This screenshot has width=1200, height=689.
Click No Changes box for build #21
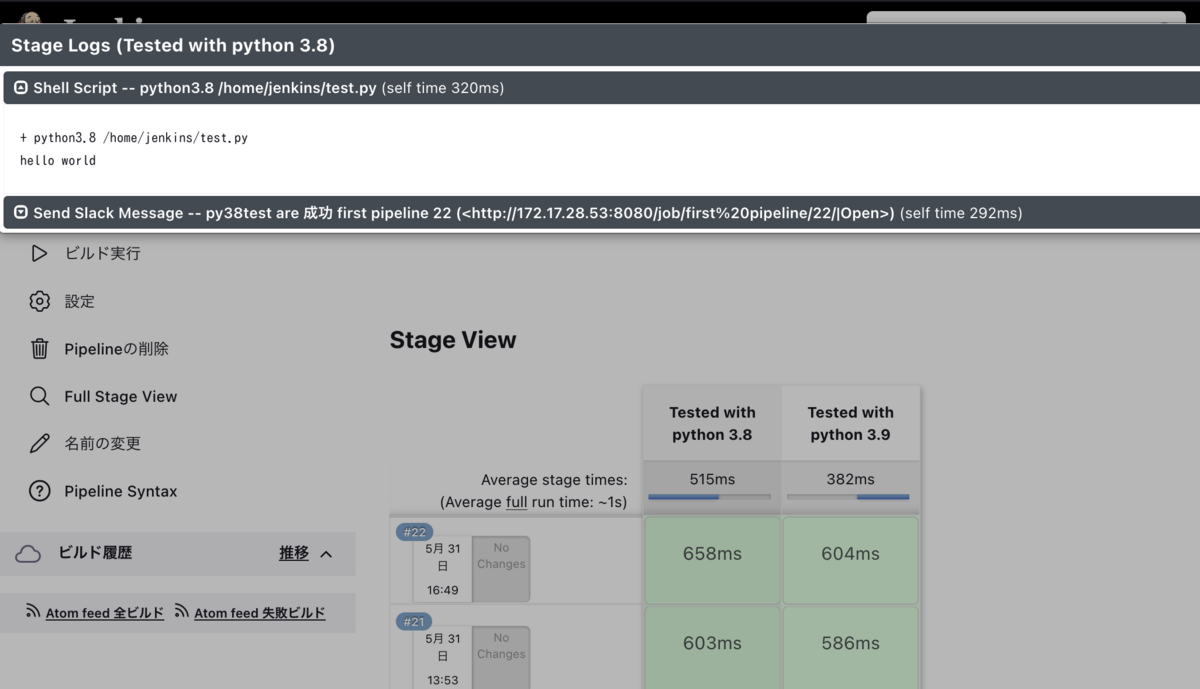coord(501,657)
